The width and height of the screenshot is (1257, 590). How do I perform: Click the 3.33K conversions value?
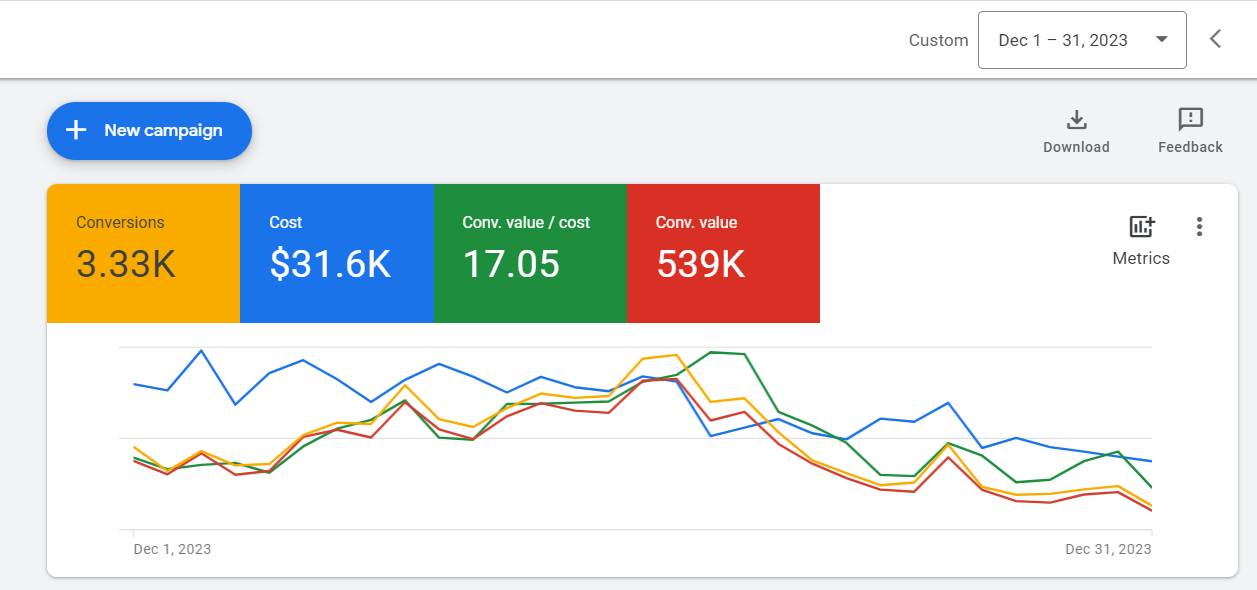tap(126, 264)
